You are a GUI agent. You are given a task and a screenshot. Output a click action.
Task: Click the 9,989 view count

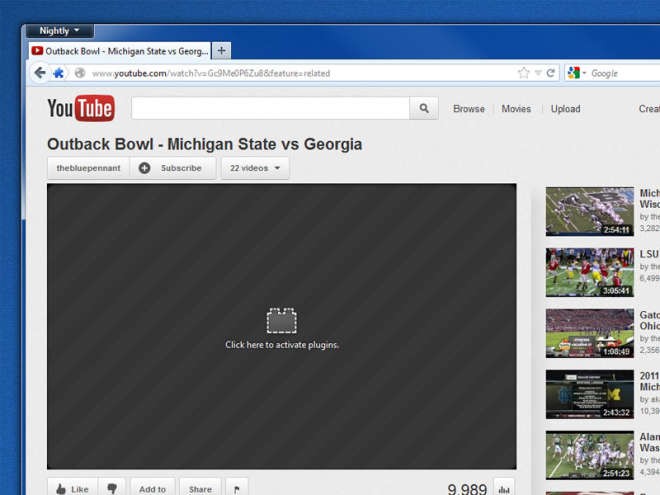(467, 489)
